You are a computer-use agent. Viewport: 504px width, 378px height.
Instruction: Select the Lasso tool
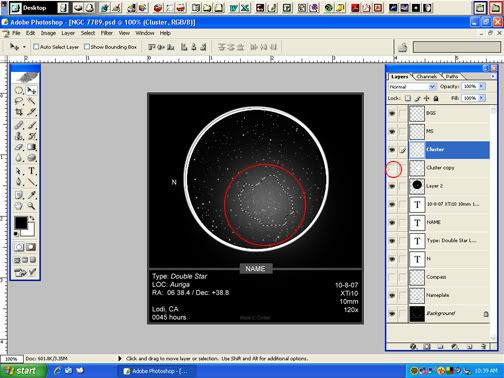point(19,101)
